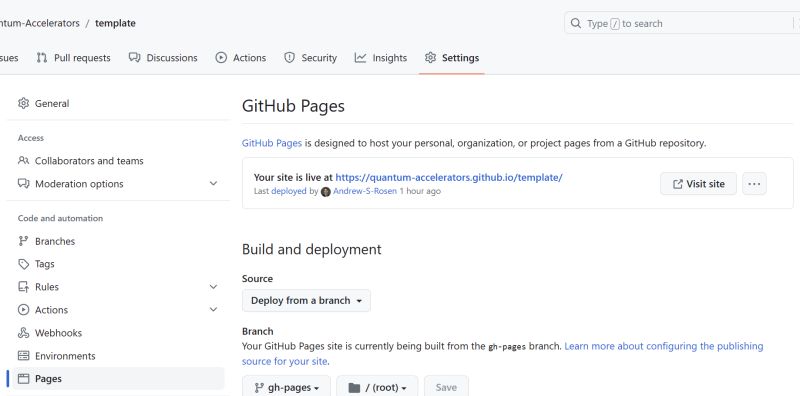Image resolution: width=800 pixels, height=396 pixels.
Task: Select Pages in sidebar
Action: 118,379
